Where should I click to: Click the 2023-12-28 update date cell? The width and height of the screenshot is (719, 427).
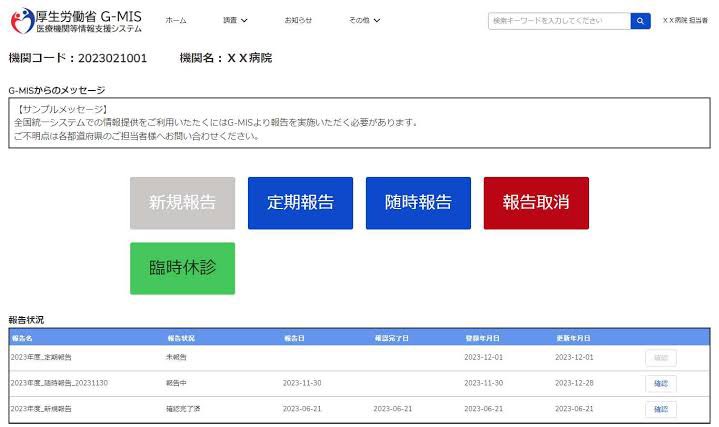[574, 383]
